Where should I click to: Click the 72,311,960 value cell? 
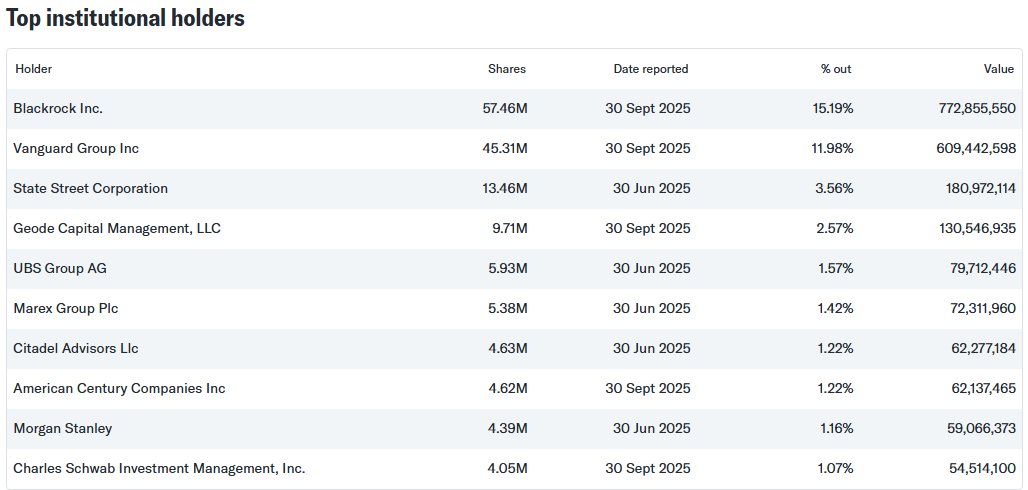click(x=981, y=309)
